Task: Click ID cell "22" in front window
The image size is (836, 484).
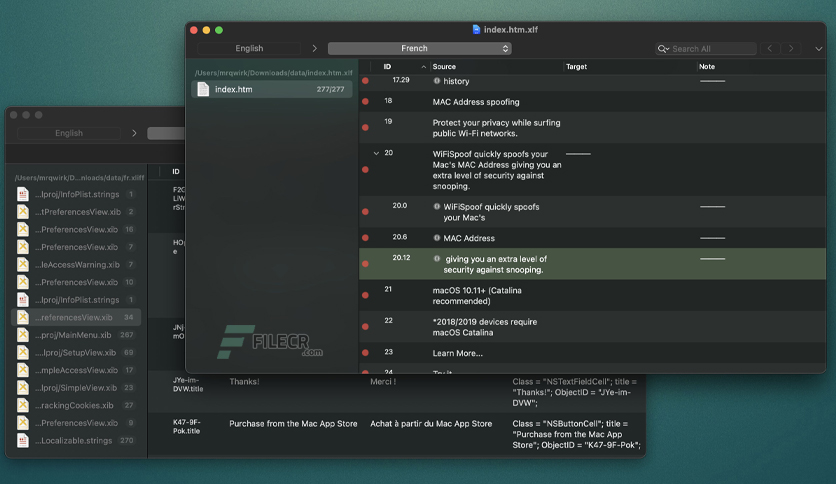Action: [x=388, y=320]
